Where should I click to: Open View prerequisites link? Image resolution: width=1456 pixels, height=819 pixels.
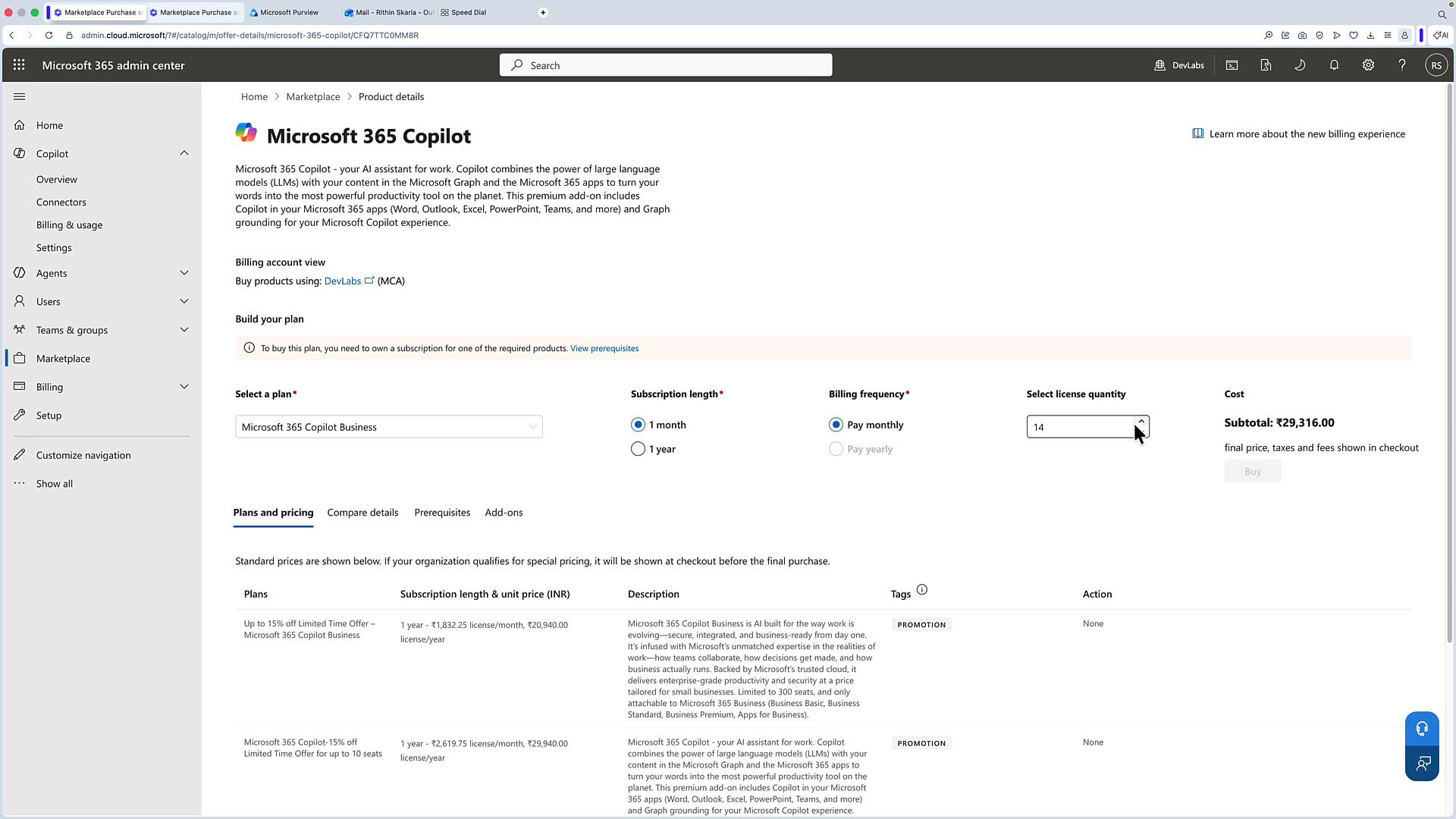click(x=604, y=348)
